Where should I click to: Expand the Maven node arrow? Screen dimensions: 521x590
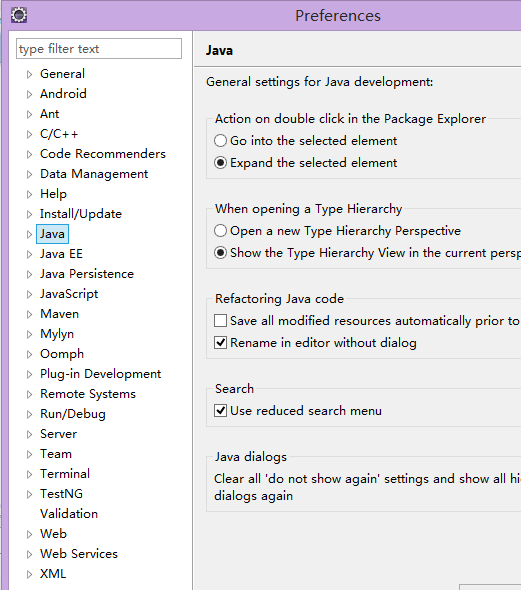29,315
